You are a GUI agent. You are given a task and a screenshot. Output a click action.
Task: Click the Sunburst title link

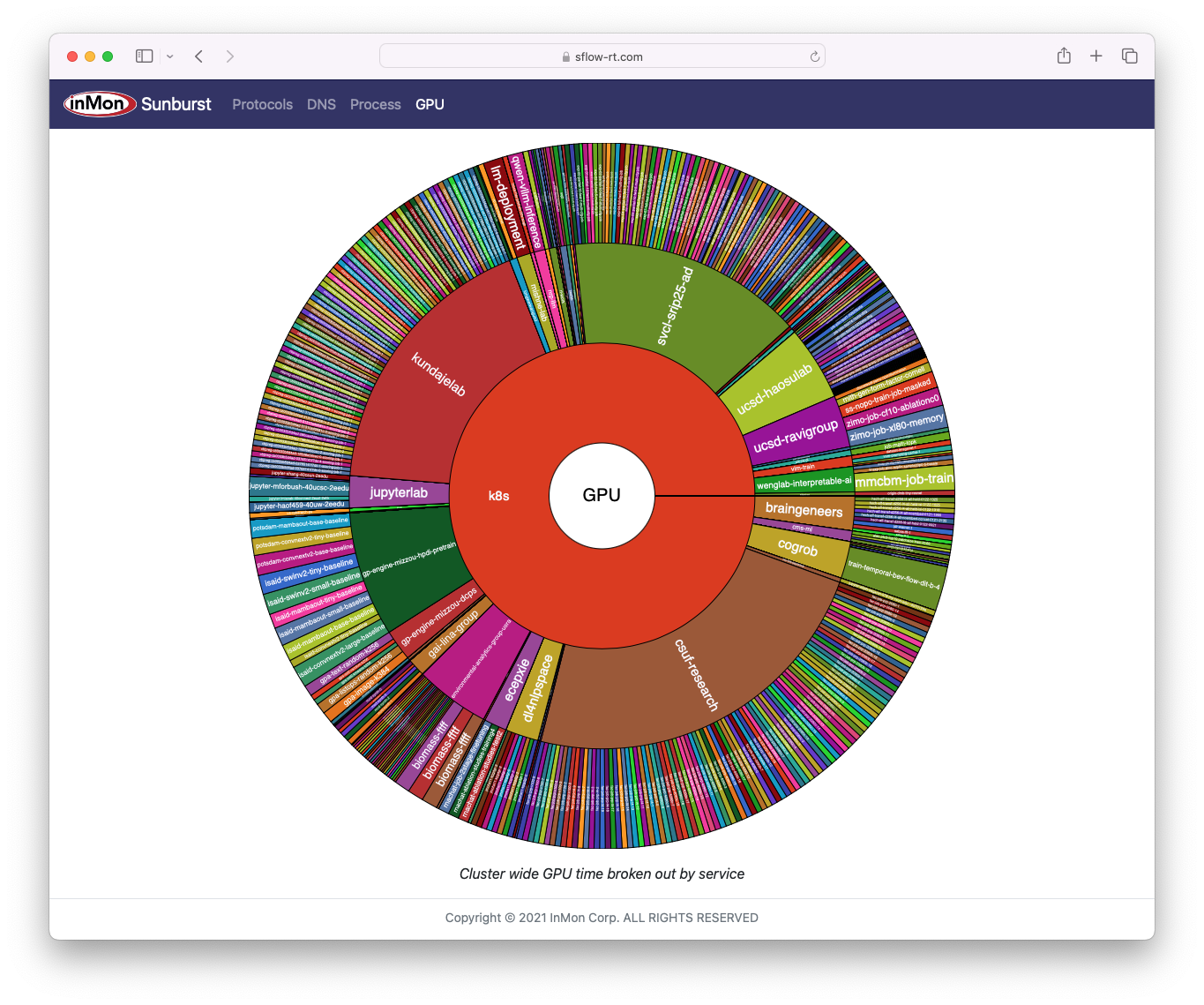tap(176, 104)
